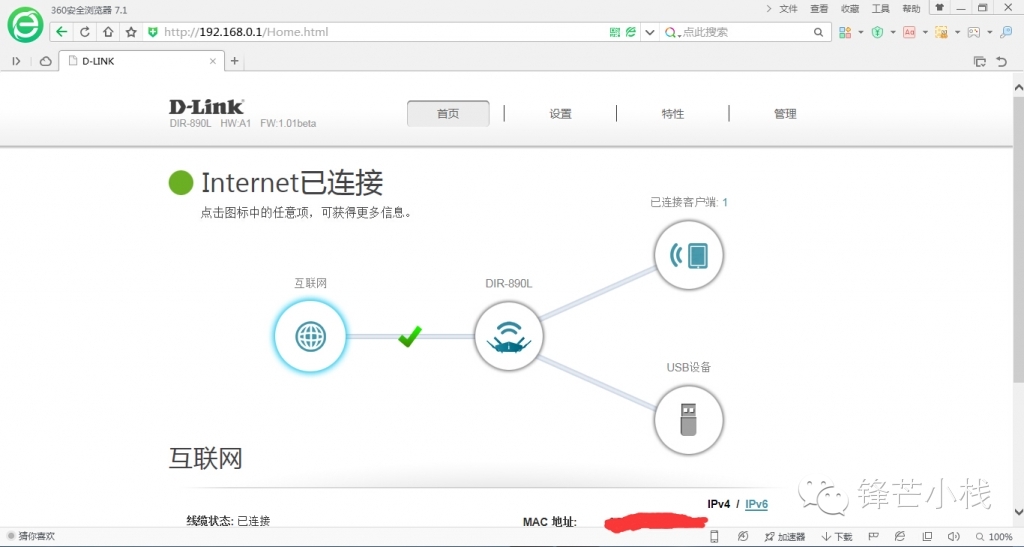Expand dropdown next to game icon
Screen dimensions: 1024x547
pos(989,32)
